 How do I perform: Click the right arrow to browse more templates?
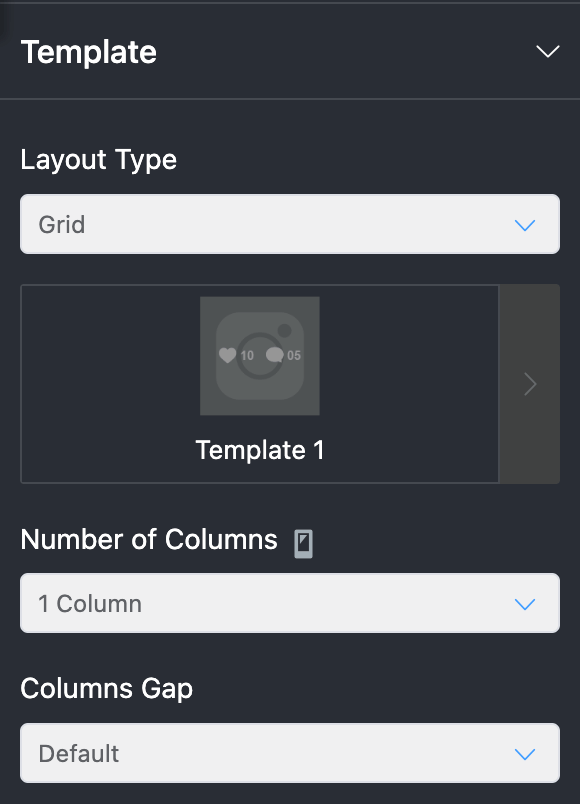pyautogui.click(x=529, y=384)
